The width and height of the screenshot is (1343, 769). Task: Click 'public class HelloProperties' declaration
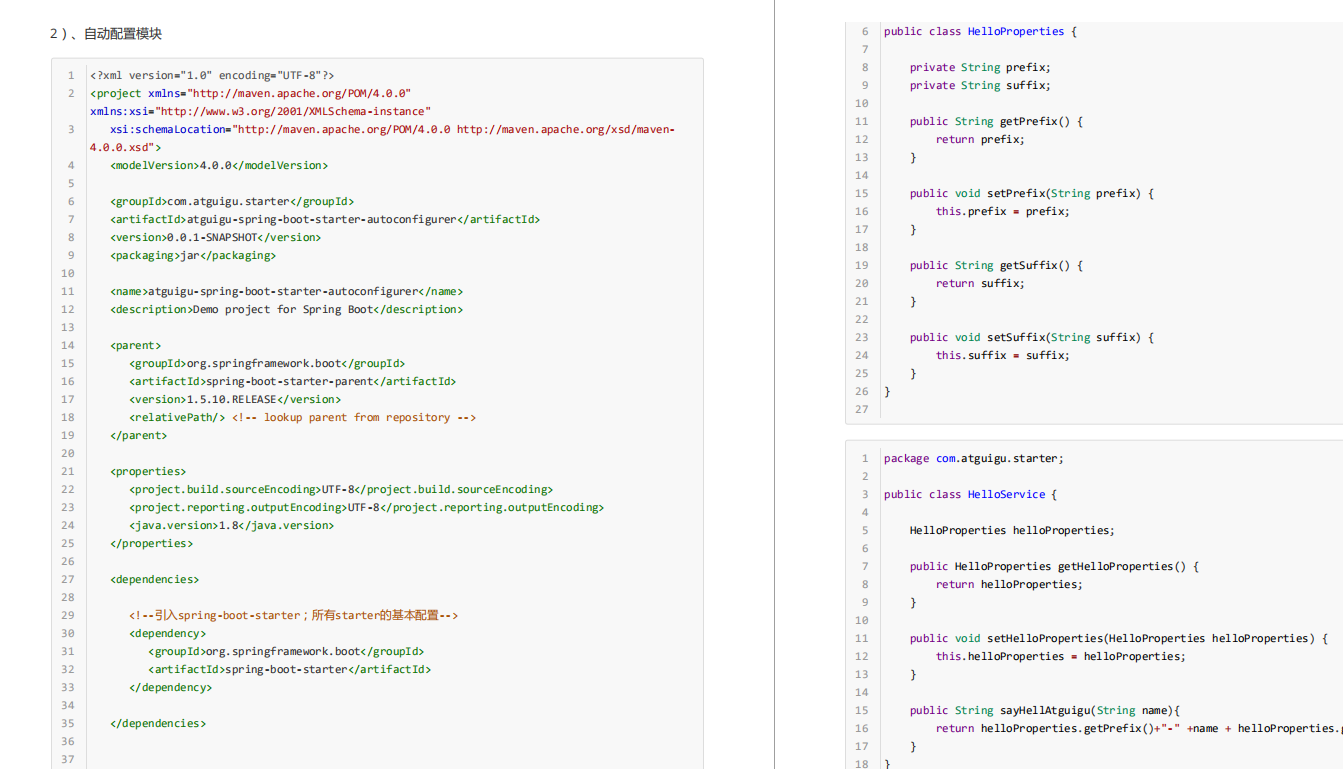click(980, 32)
